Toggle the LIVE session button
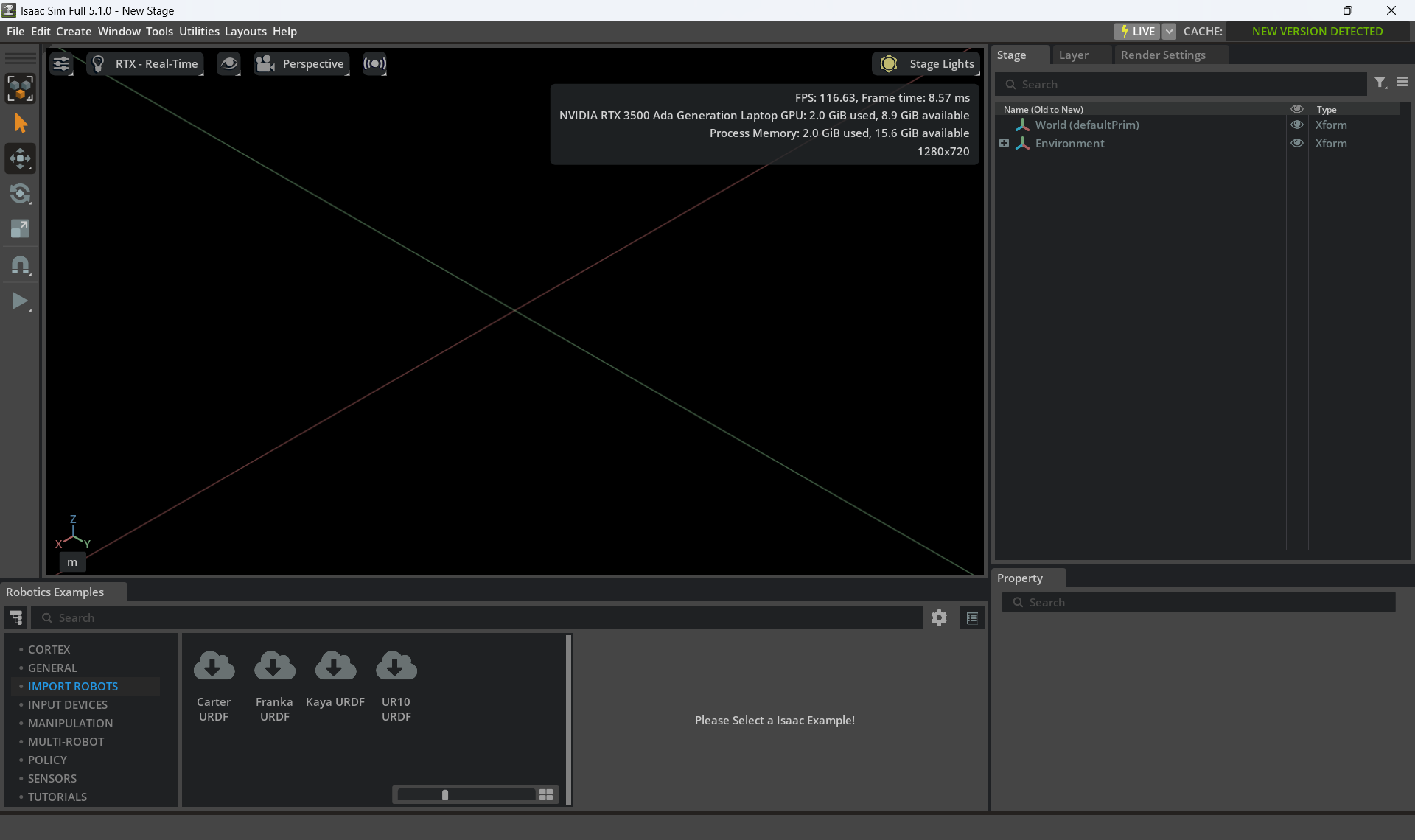Viewport: 1415px width, 840px height. [1136, 31]
